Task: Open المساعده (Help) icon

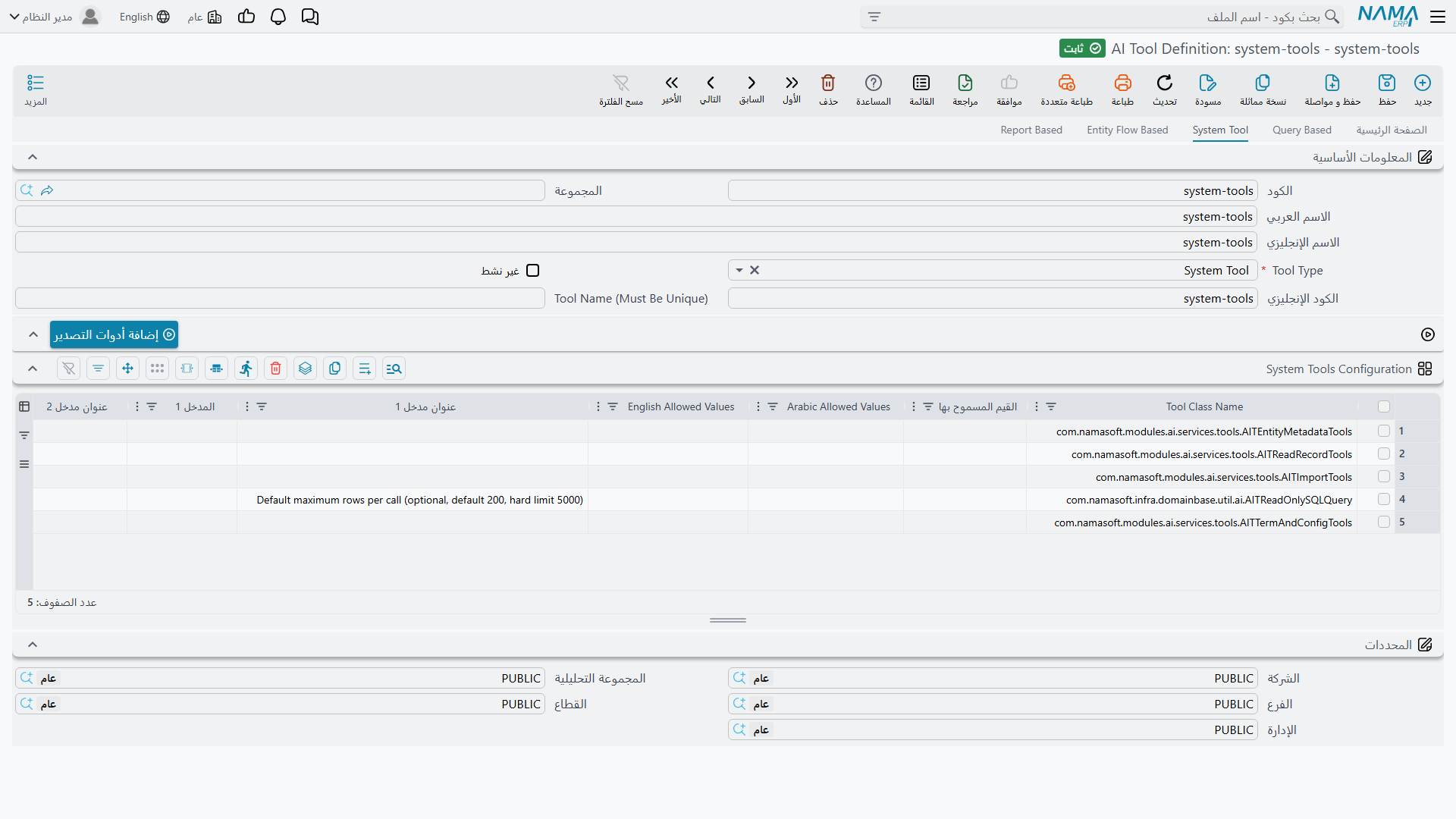Action: click(x=874, y=83)
